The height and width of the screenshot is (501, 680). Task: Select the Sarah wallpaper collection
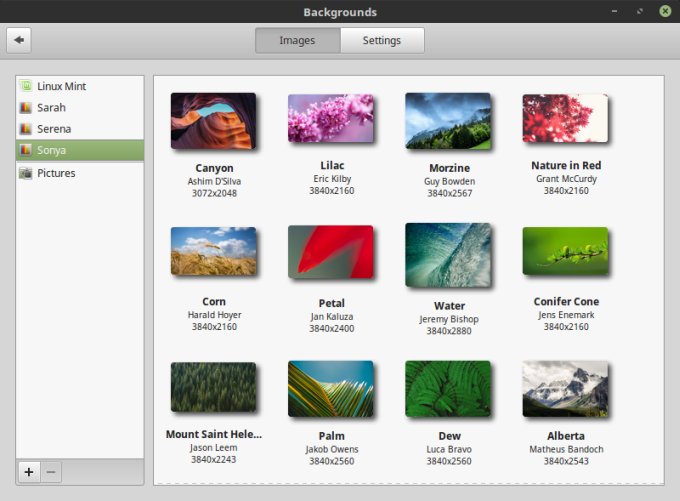(x=52, y=107)
